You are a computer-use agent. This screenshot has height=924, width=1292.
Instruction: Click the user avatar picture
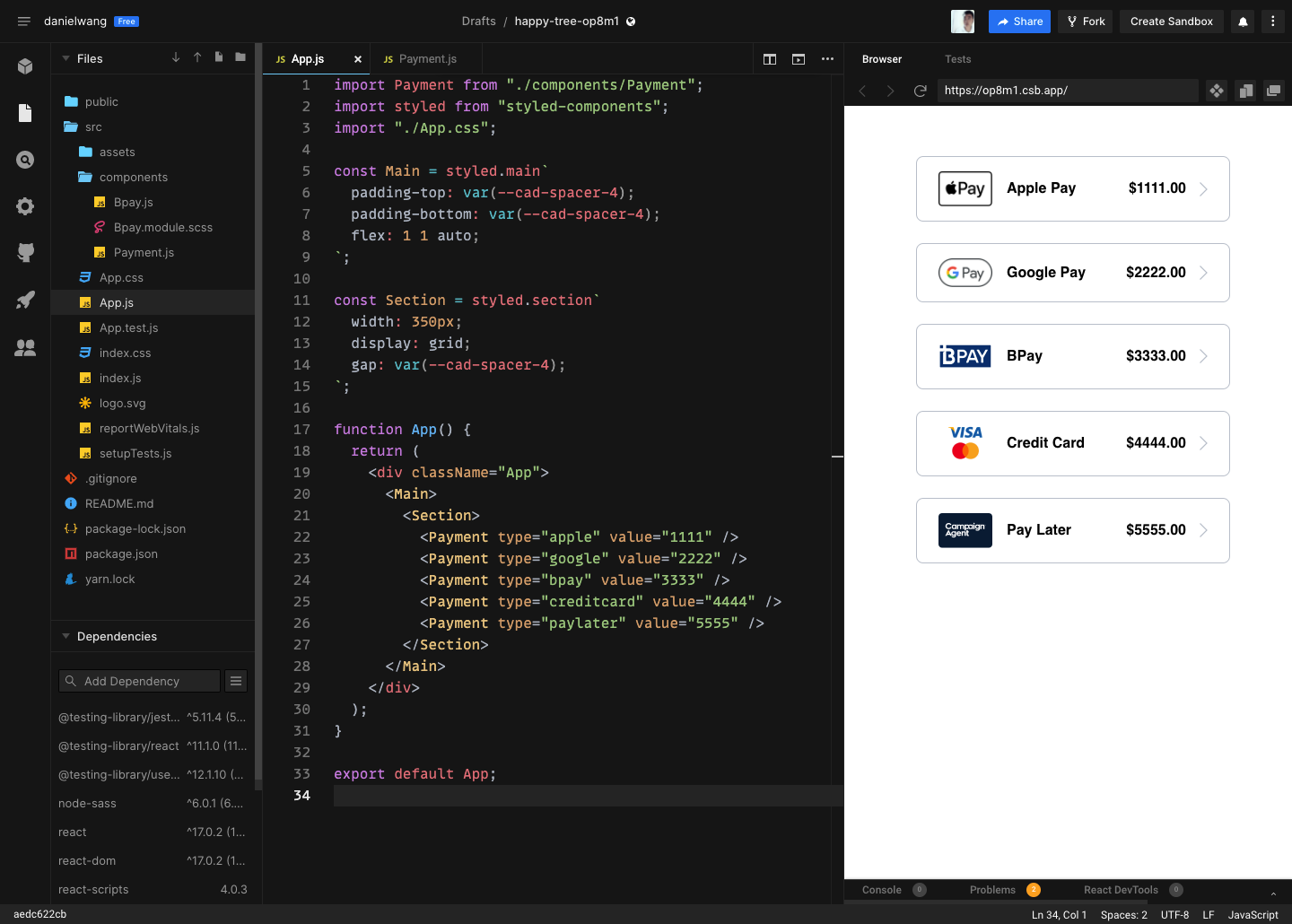pyautogui.click(x=963, y=22)
